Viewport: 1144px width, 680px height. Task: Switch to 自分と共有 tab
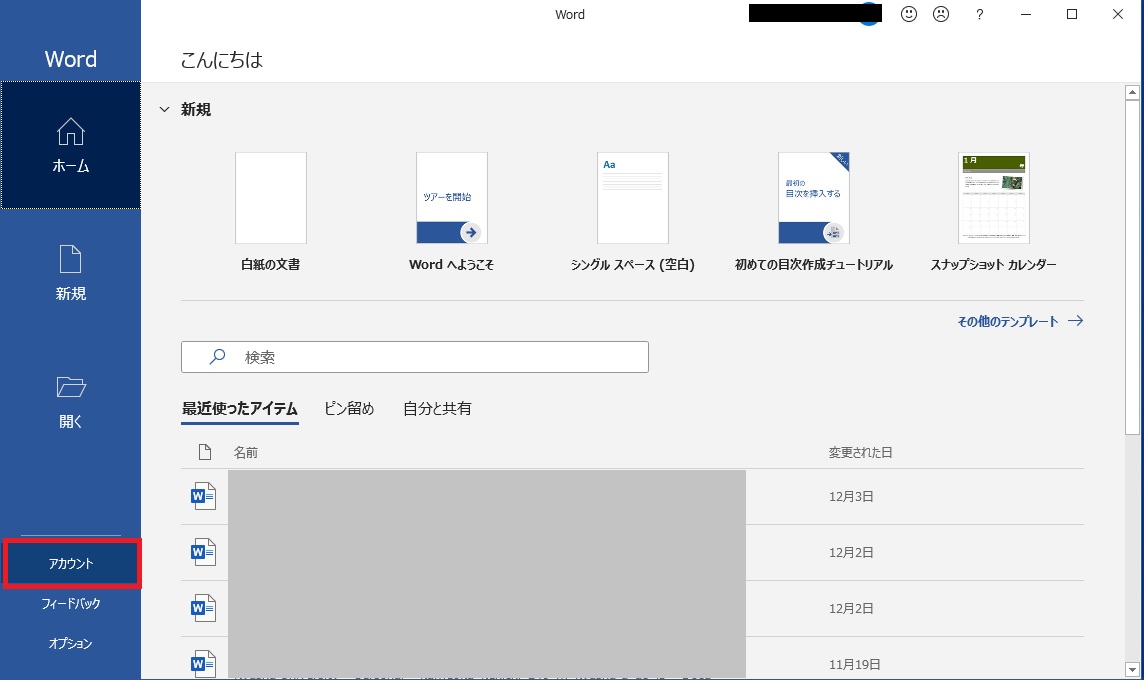point(437,409)
